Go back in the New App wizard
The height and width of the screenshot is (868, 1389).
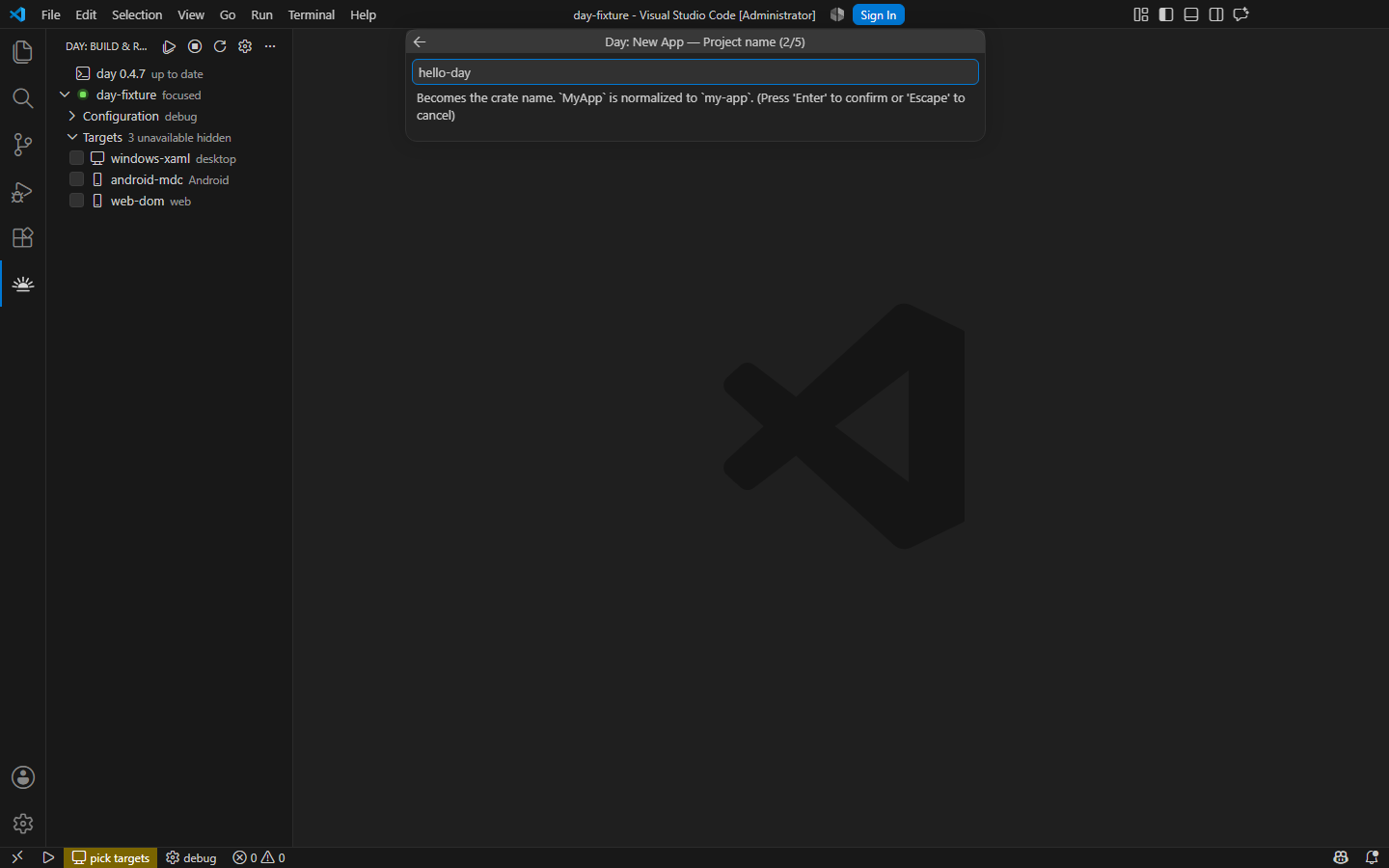click(x=420, y=41)
